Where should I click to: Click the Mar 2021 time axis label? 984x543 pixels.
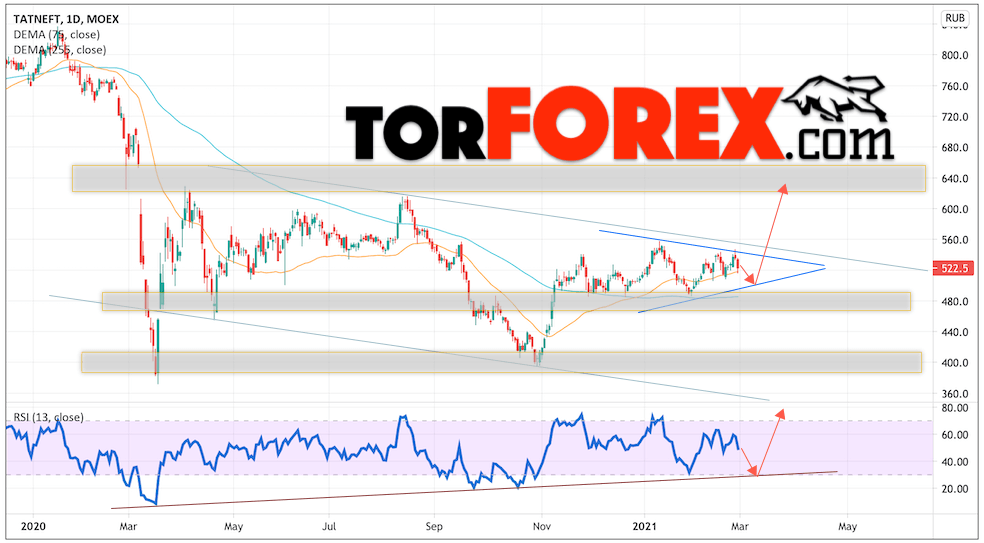pos(740,526)
